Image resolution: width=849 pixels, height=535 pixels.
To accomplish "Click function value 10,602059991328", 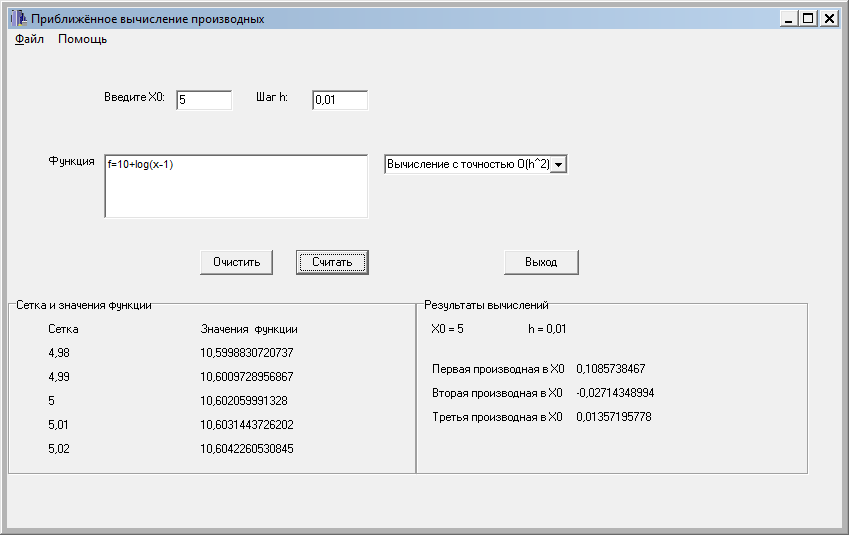I will (244, 401).
